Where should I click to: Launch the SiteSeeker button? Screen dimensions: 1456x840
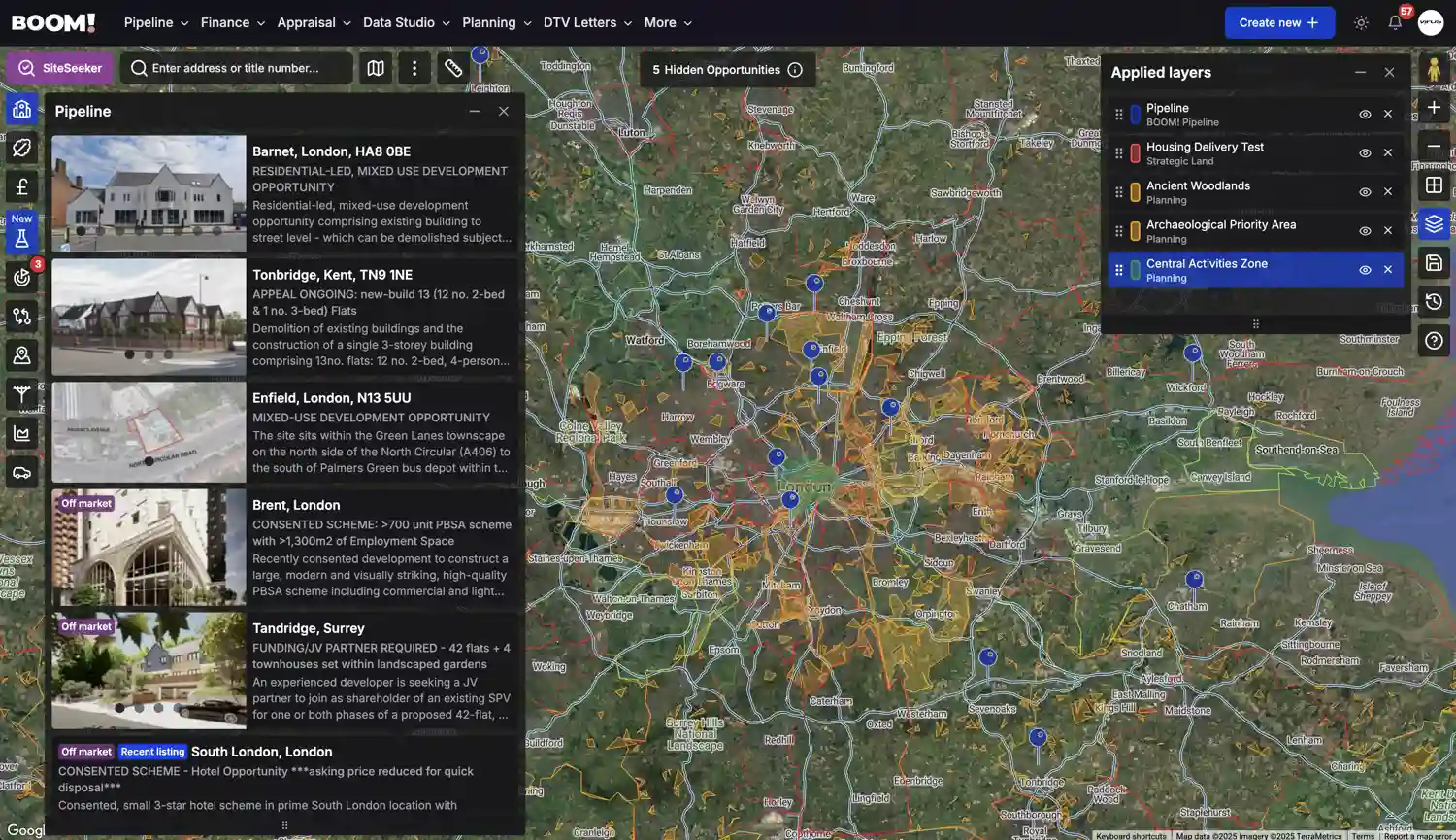click(x=60, y=68)
